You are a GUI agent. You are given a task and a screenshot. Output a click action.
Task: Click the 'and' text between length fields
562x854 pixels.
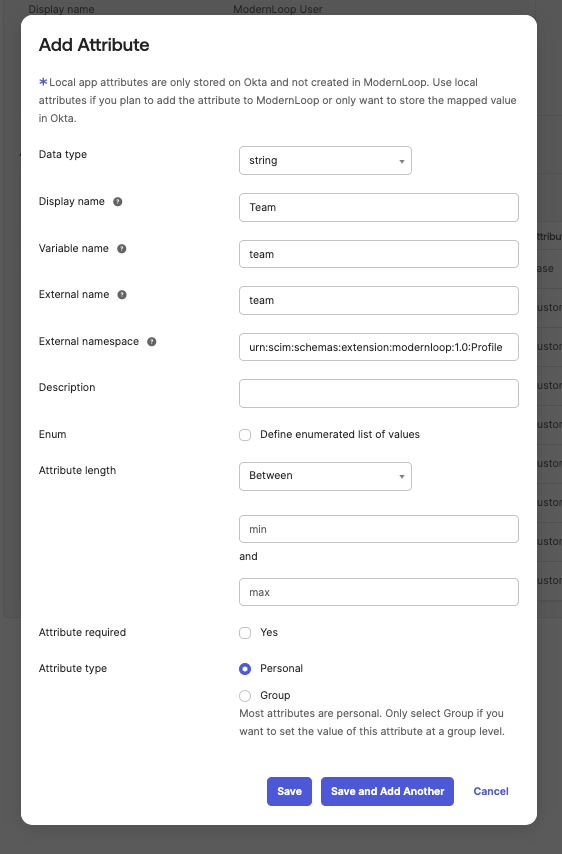click(248, 556)
